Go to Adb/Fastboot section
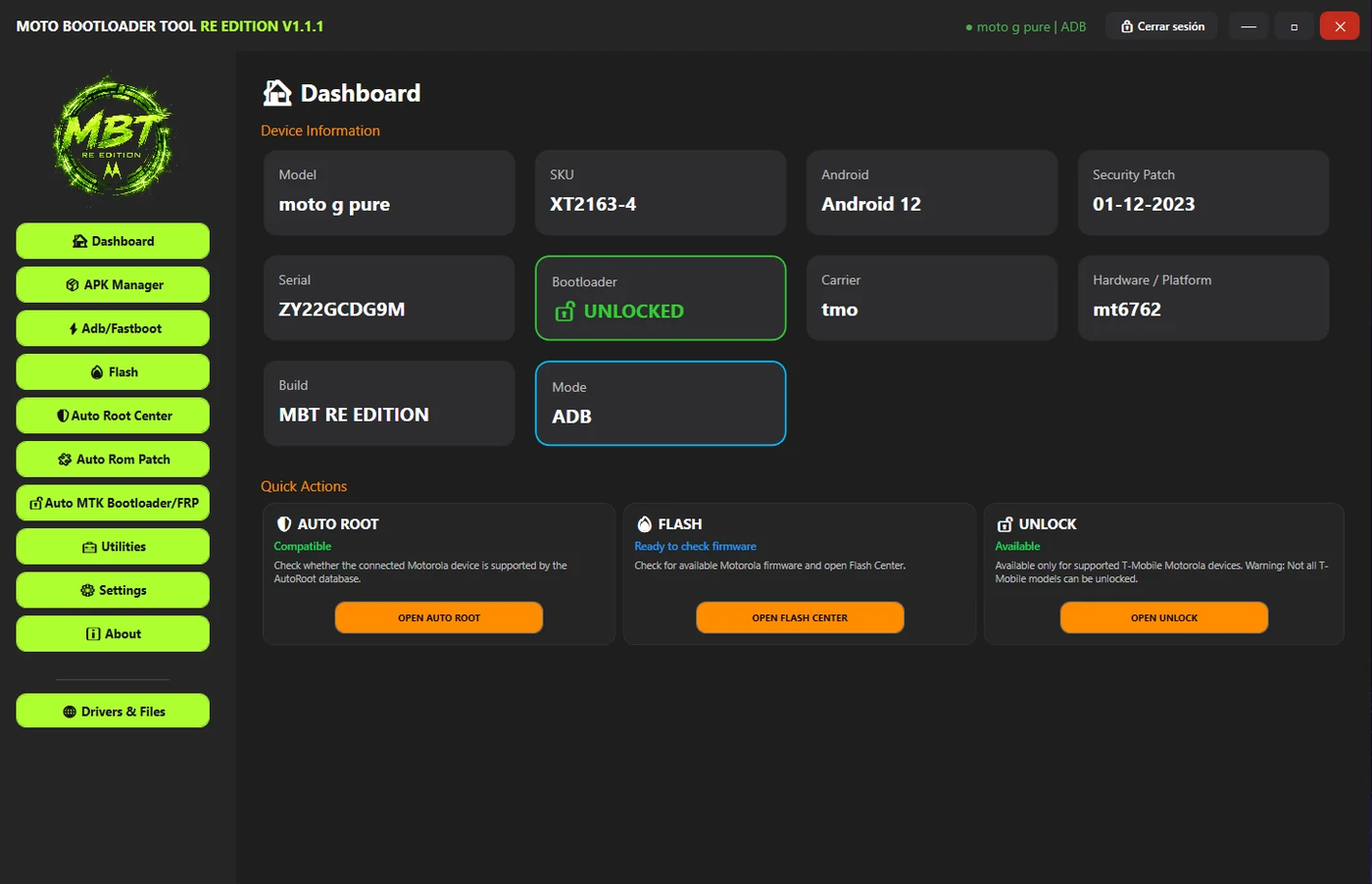The image size is (1372, 884). point(113,328)
